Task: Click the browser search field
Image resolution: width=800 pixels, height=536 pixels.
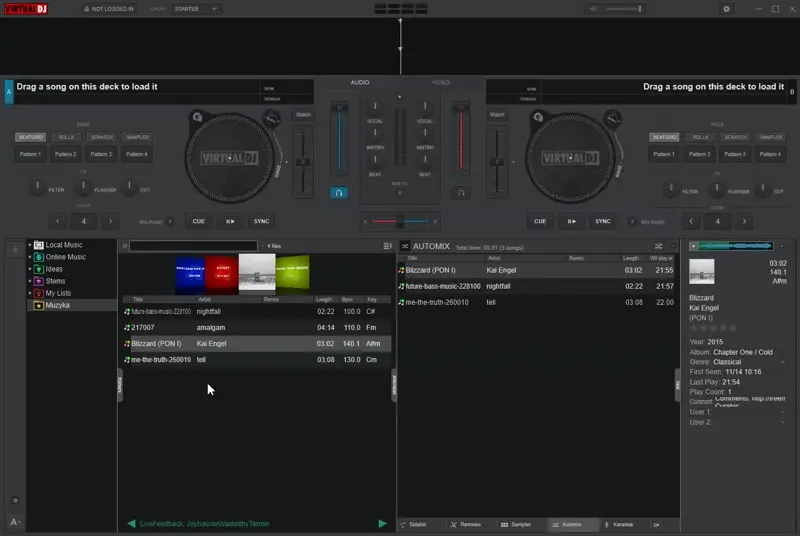Action: (x=193, y=246)
